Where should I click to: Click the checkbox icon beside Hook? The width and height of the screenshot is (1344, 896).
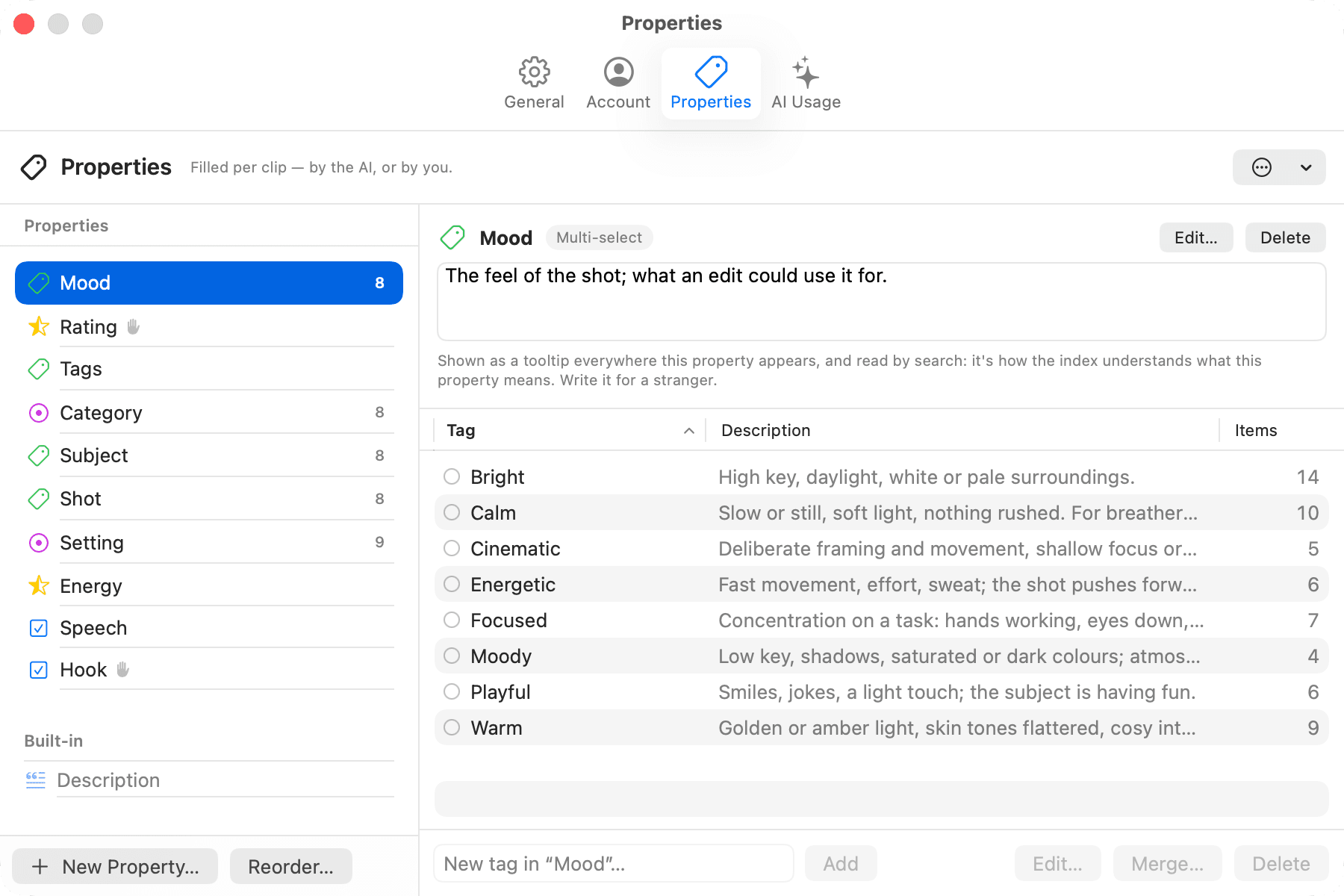tap(39, 670)
